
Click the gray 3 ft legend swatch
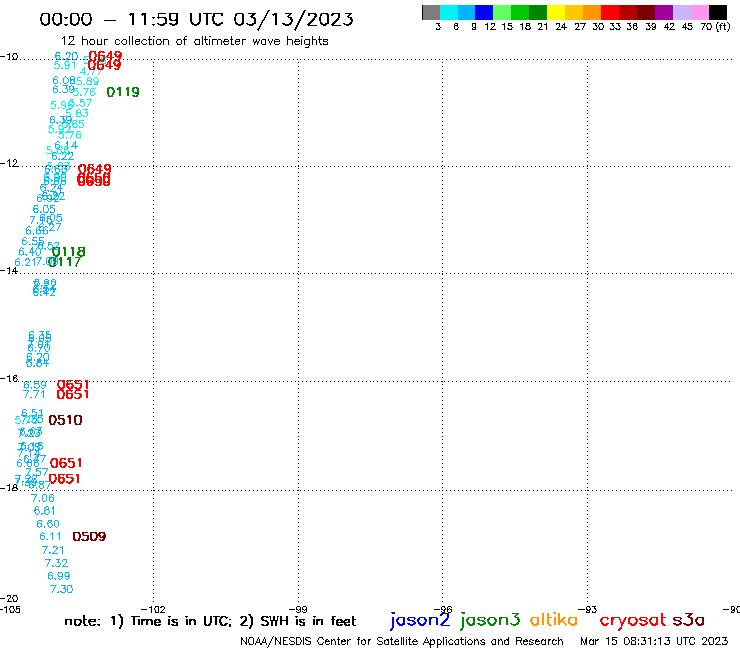coord(431,12)
